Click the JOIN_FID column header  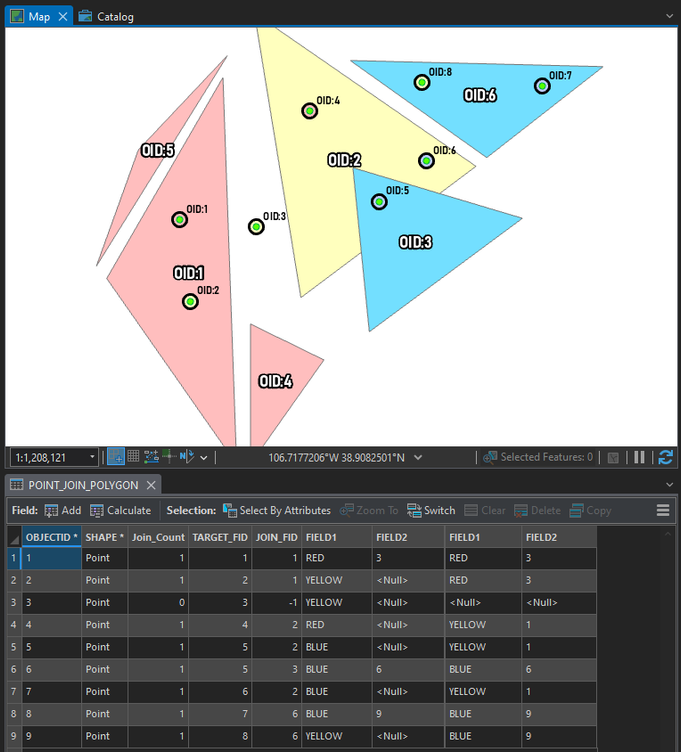click(x=277, y=537)
